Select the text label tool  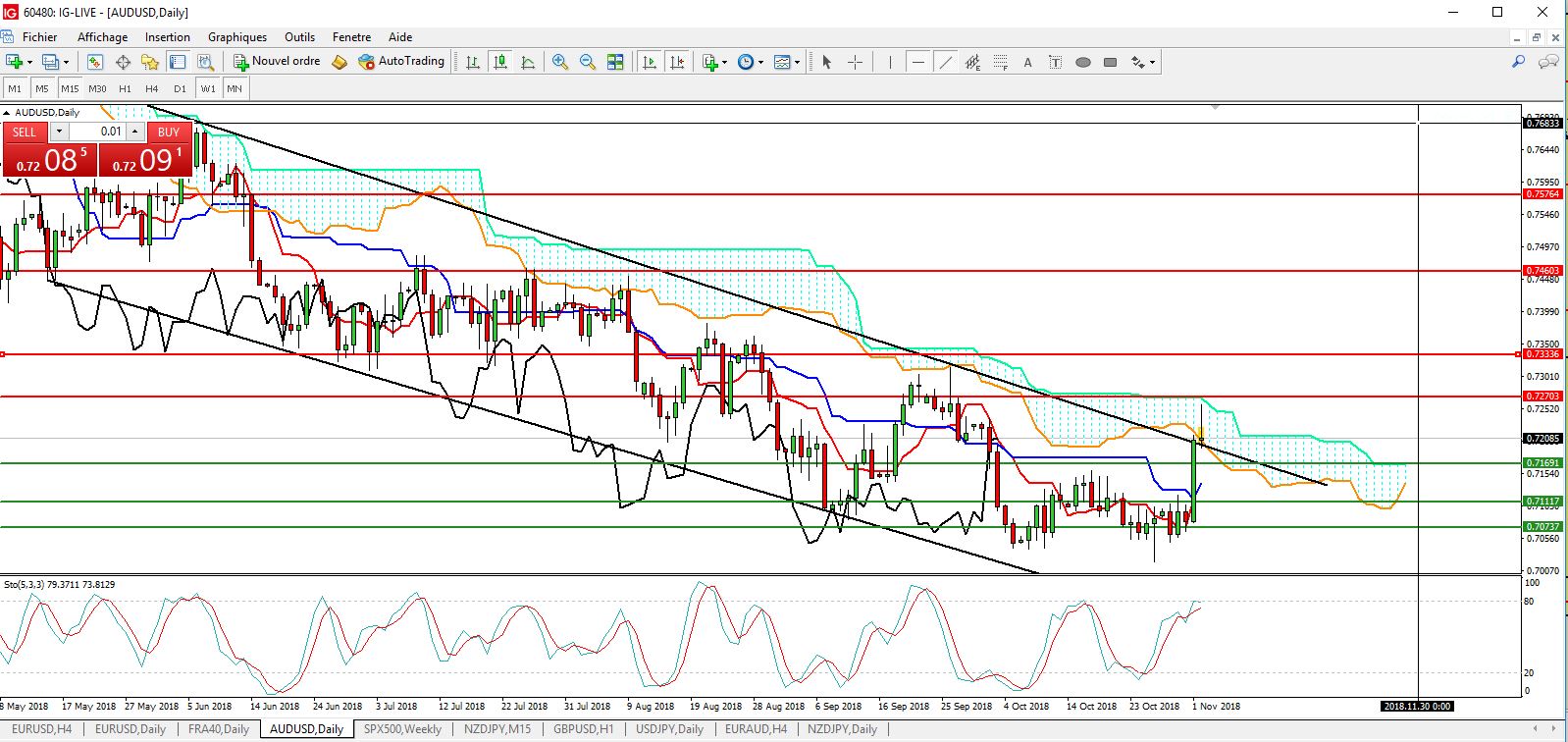click(1055, 62)
